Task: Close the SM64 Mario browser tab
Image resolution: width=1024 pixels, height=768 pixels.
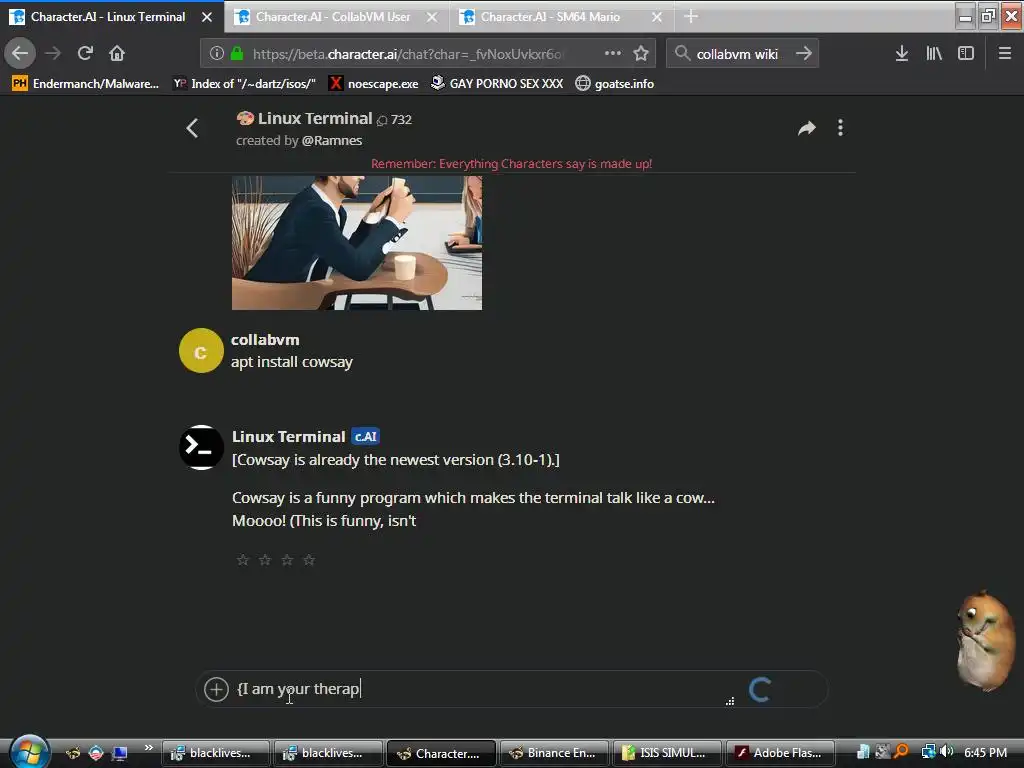Action: tap(657, 17)
